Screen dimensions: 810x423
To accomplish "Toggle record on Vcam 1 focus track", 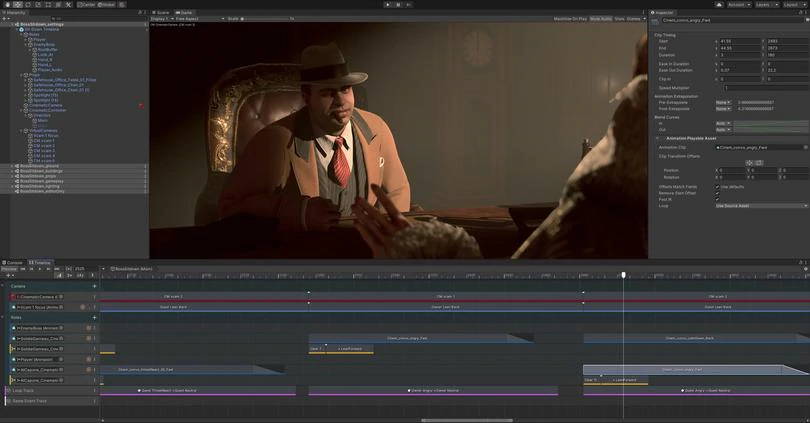I will (82, 307).
